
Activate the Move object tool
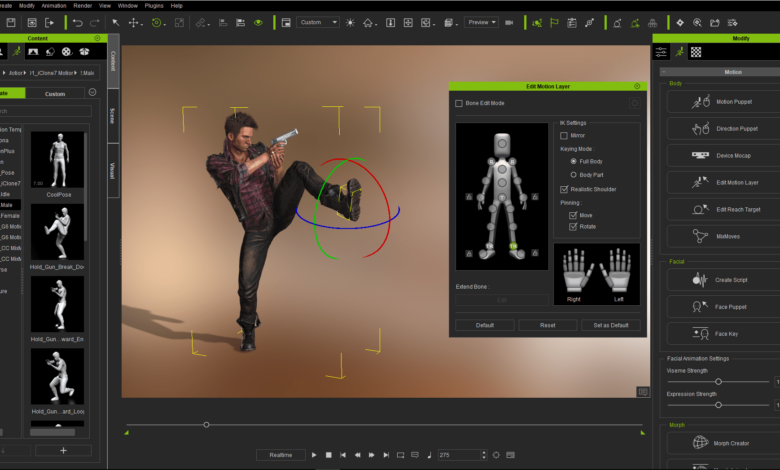[x=133, y=22]
